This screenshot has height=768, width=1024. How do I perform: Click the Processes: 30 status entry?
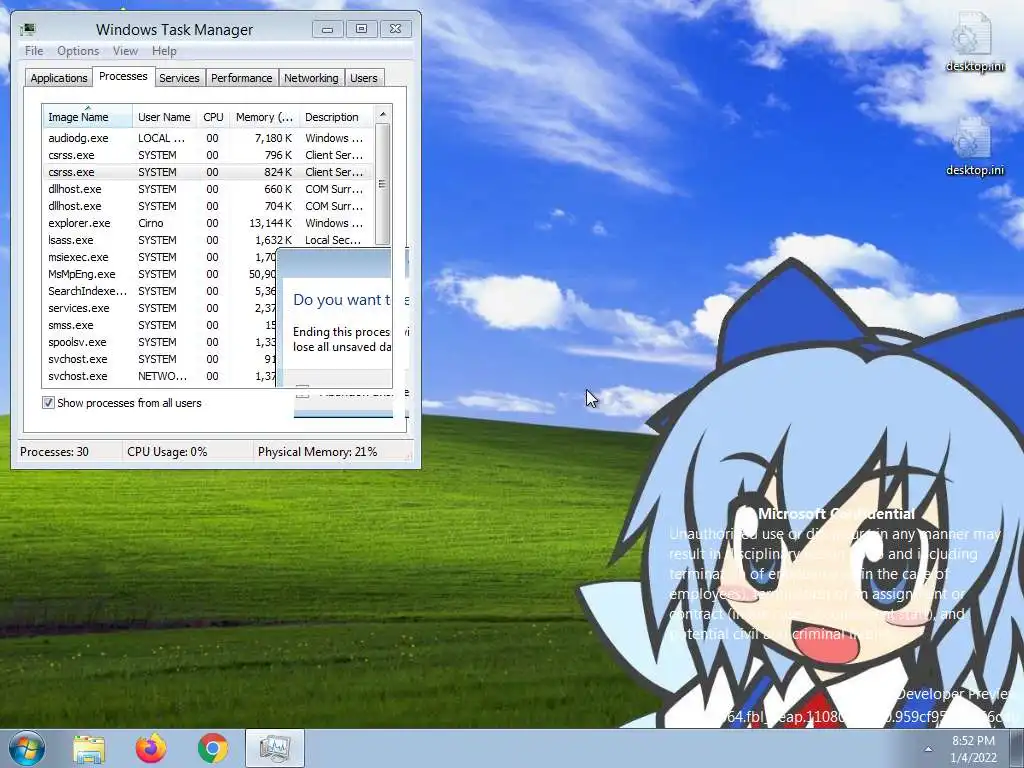54,451
